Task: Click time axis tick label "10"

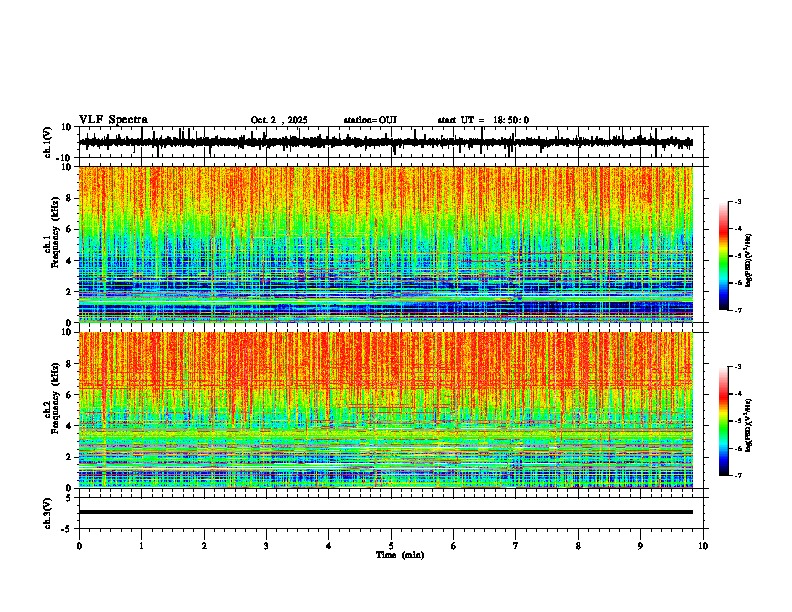Action: point(703,546)
